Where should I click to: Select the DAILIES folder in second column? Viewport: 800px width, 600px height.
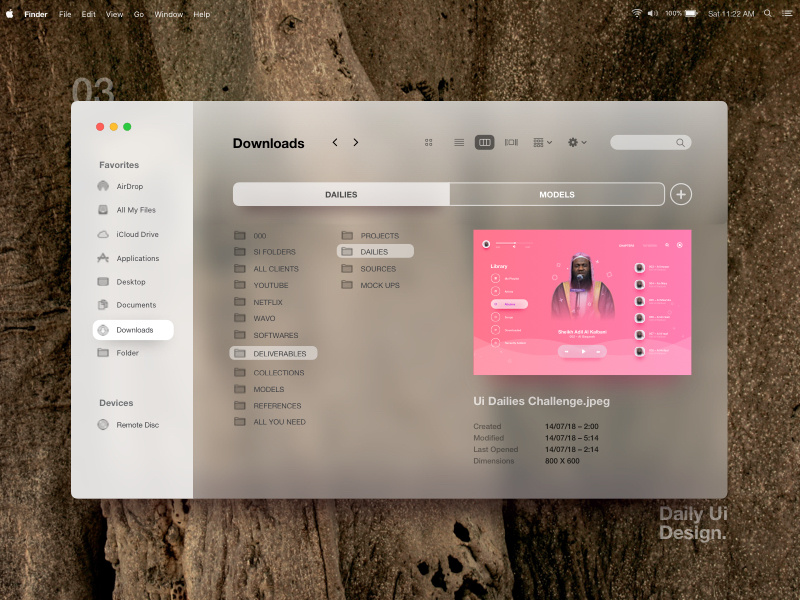[375, 251]
